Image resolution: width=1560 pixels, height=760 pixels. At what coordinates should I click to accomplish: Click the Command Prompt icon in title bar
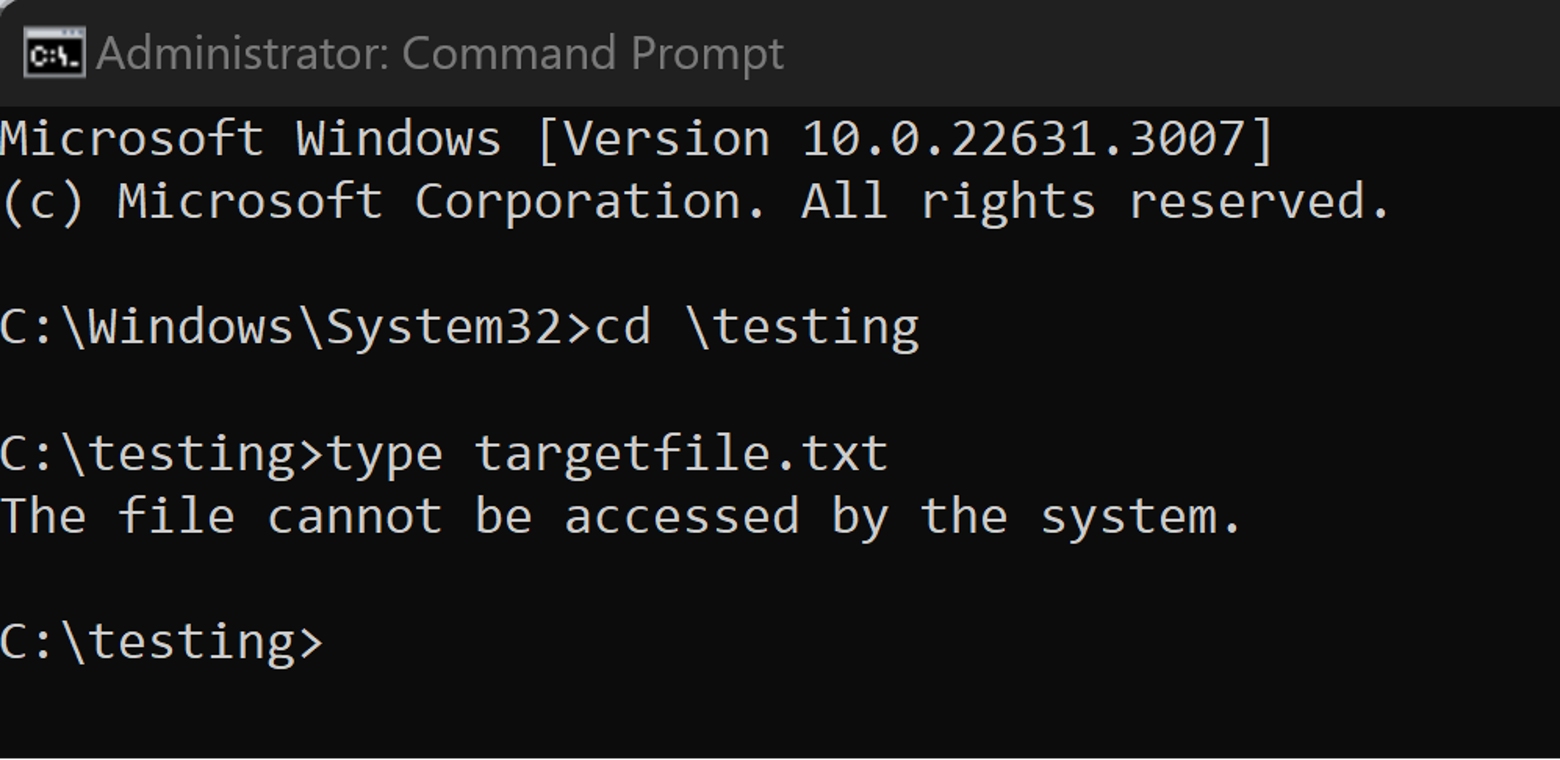53,54
